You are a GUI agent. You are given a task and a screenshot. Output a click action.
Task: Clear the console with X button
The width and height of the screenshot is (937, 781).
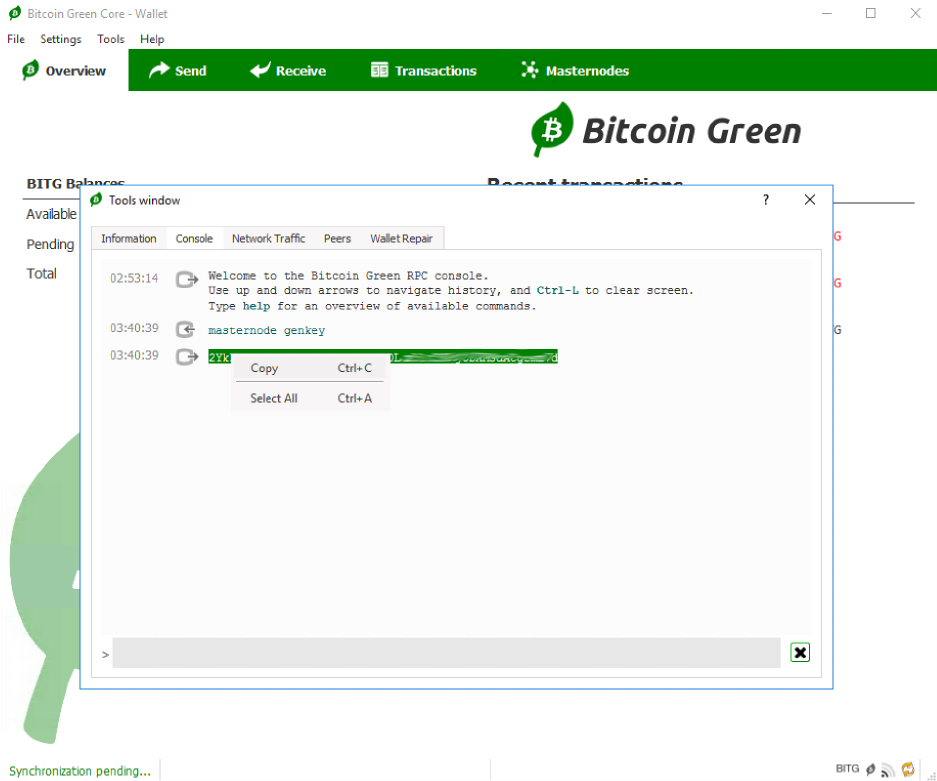[800, 652]
